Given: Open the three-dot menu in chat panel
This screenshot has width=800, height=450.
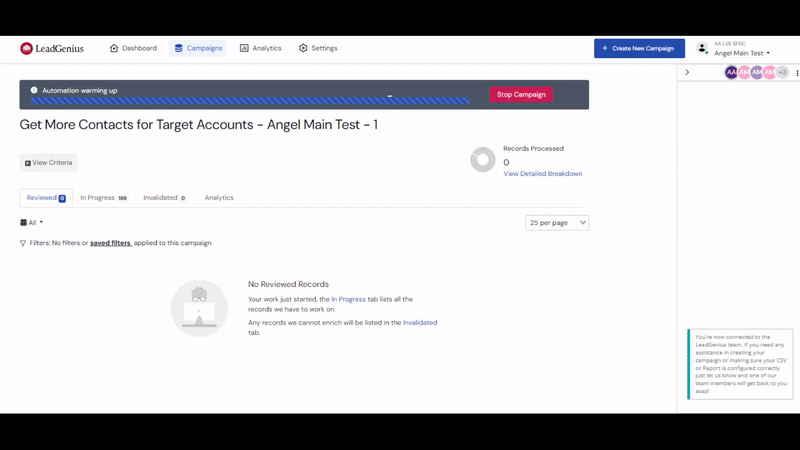Looking at the screenshot, I should point(797,73).
